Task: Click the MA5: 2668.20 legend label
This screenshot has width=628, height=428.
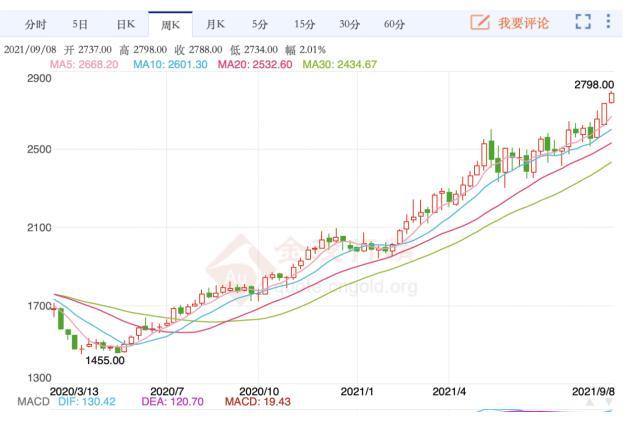Action: (x=84, y=64)
